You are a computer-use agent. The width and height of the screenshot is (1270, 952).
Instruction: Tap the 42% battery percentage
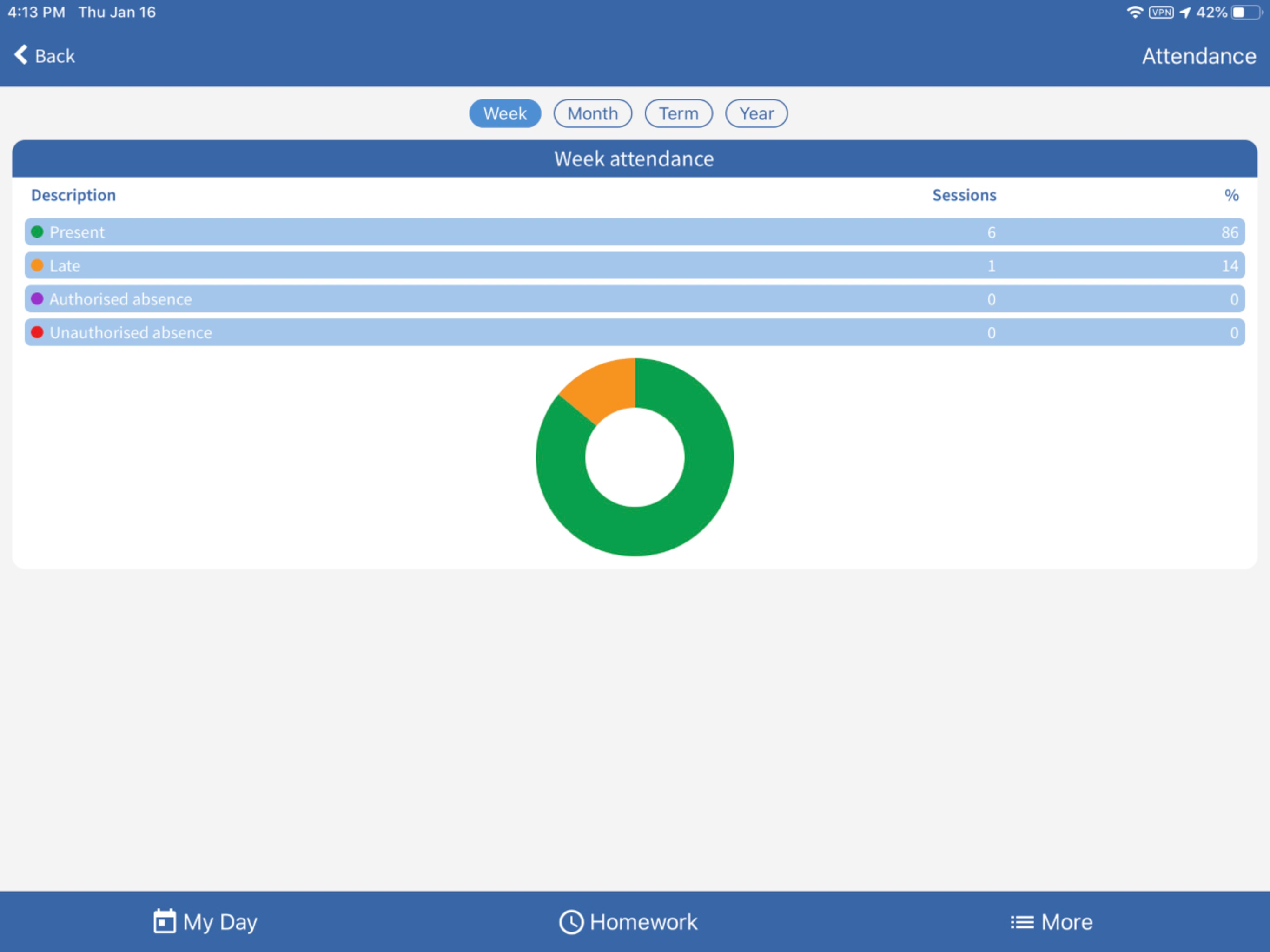1211,12
